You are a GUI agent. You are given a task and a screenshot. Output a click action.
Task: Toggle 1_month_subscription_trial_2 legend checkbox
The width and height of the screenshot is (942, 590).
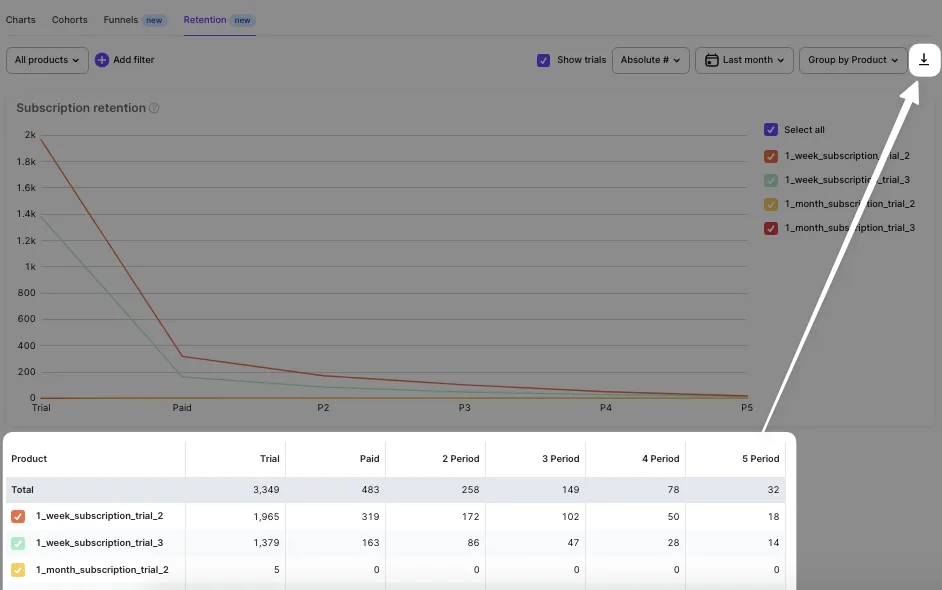[x=770, y=204]
